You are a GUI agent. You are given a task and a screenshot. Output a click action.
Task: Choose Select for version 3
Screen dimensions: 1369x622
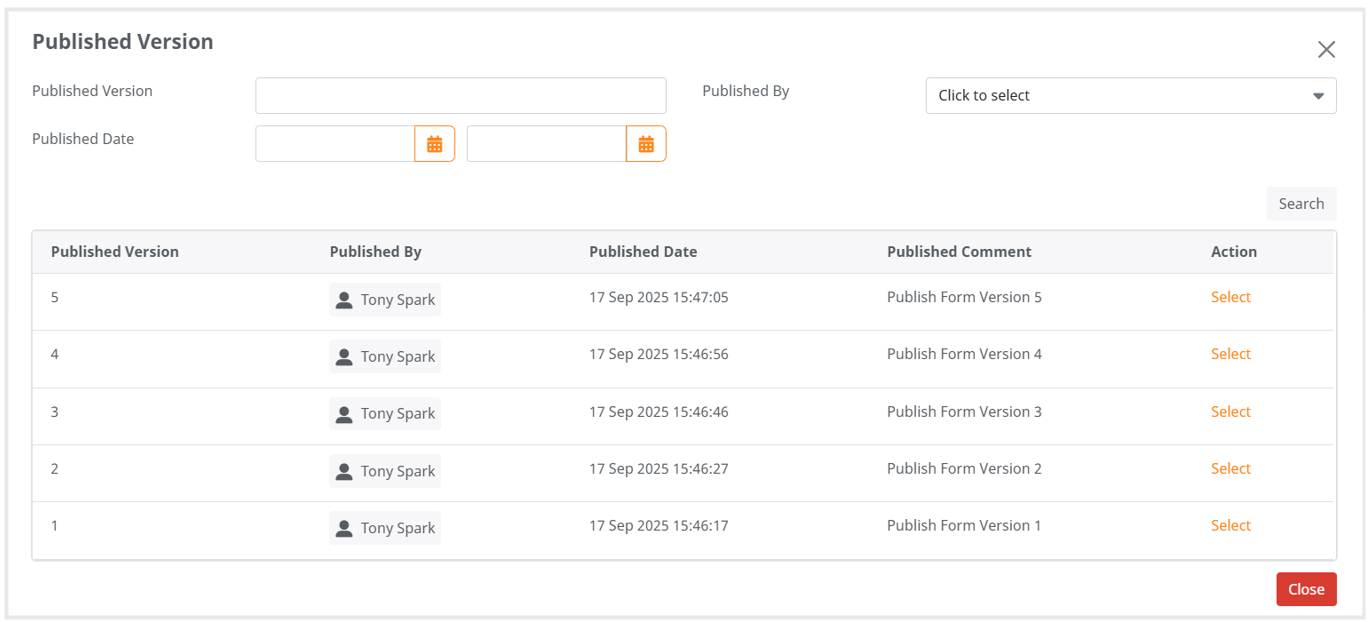1230,412
